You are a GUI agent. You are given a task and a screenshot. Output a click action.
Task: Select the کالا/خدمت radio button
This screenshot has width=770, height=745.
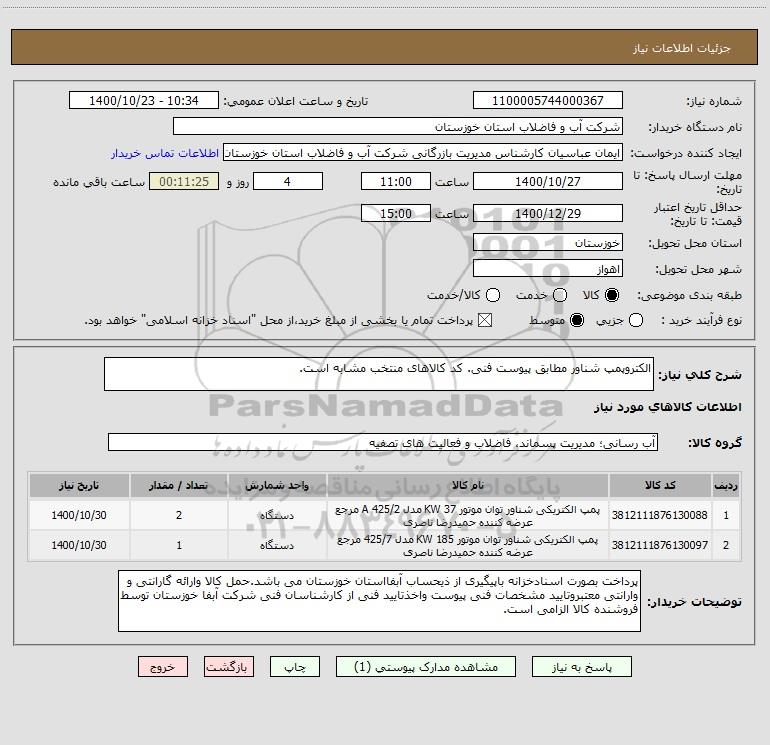[493, 295]
